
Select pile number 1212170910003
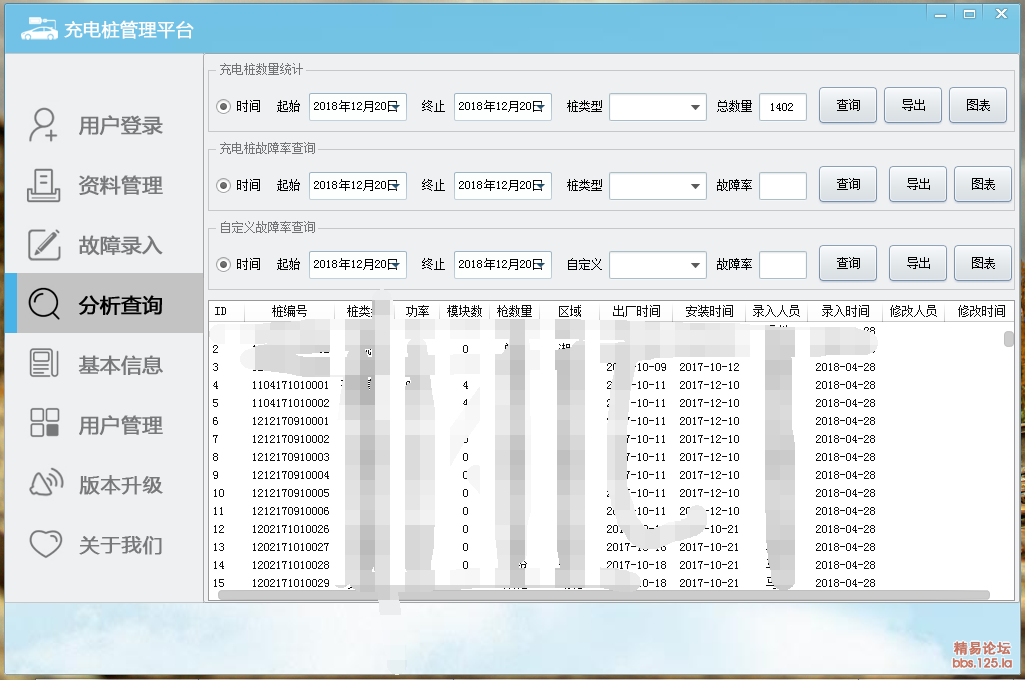click(290, 457)
